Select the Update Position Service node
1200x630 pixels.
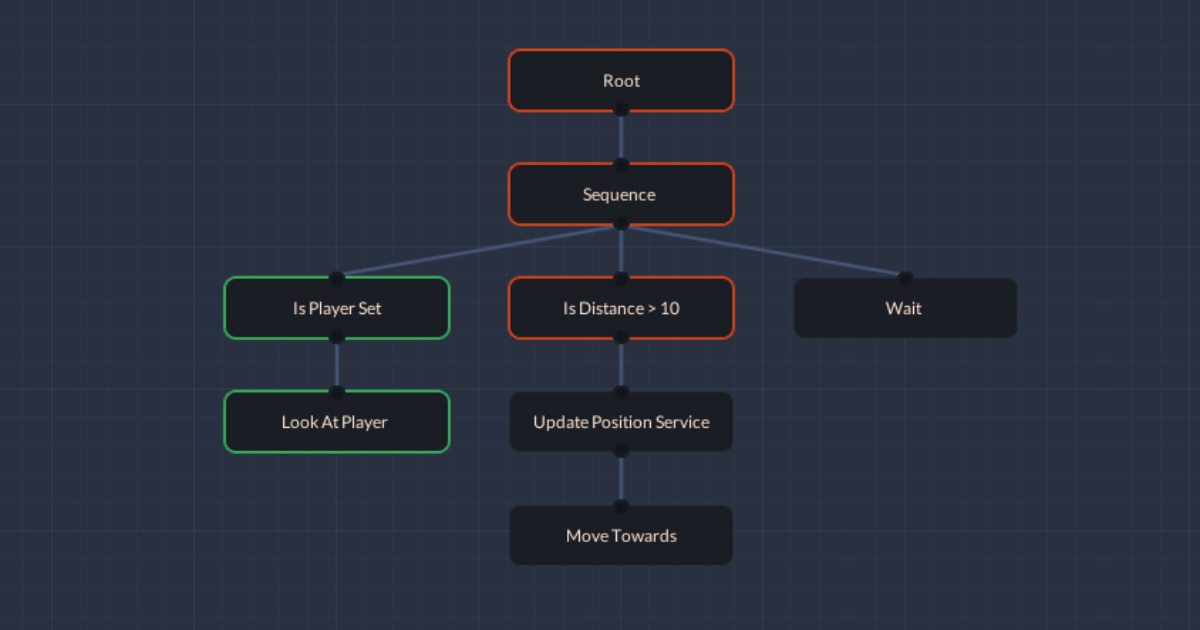pyautogui.click(x=621, y=422)
